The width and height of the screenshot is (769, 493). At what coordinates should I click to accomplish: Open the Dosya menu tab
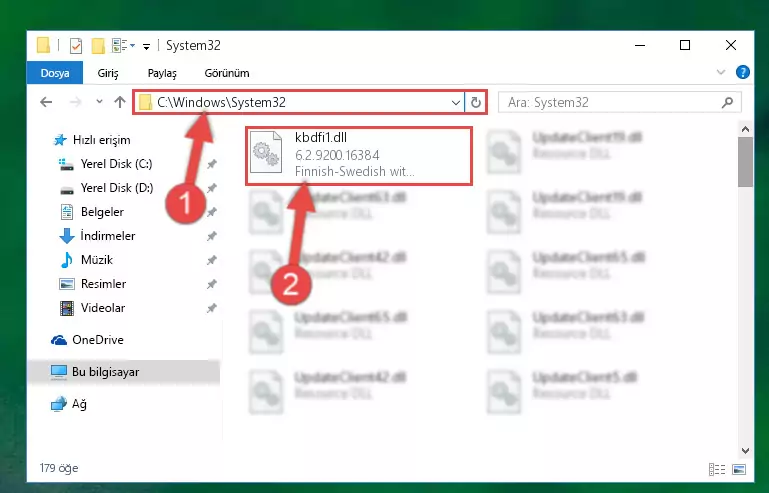(55, 73)
